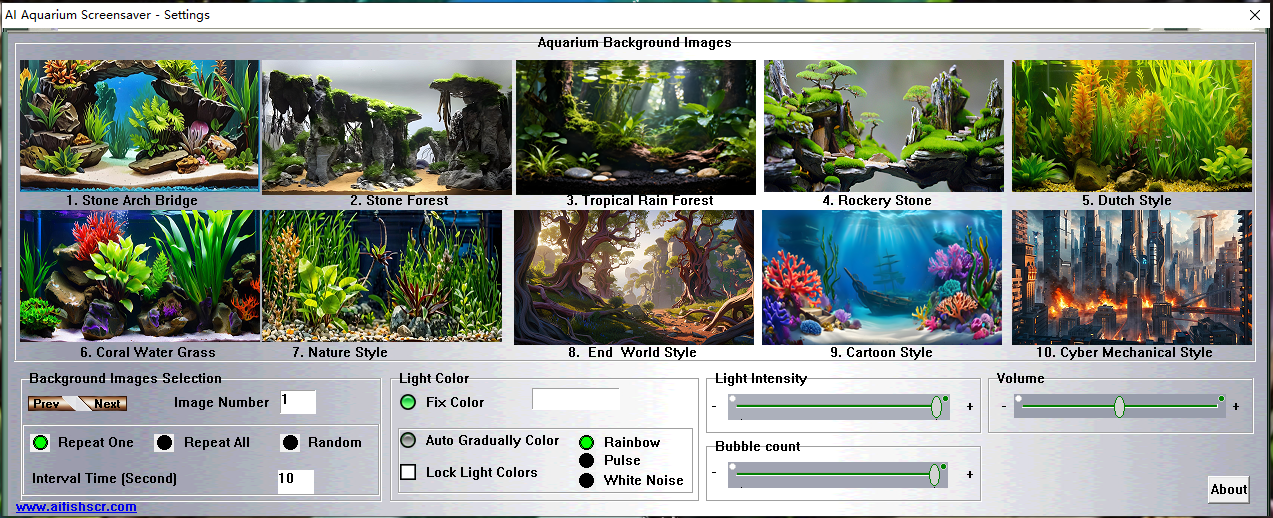Click the Next background button

click(105, 404)
